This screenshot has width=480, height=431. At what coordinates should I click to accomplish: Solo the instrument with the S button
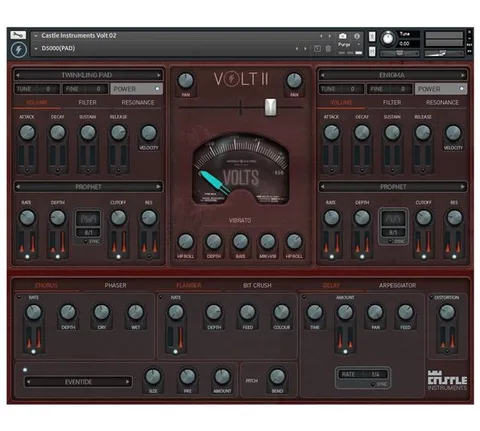(372, 36)
